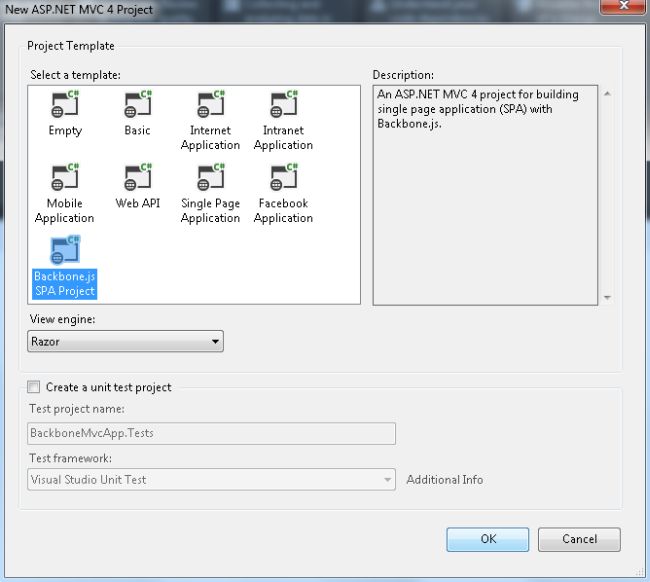Choose the Mobile Application template icon
650x582 pixels.
[x=65, y=177]
